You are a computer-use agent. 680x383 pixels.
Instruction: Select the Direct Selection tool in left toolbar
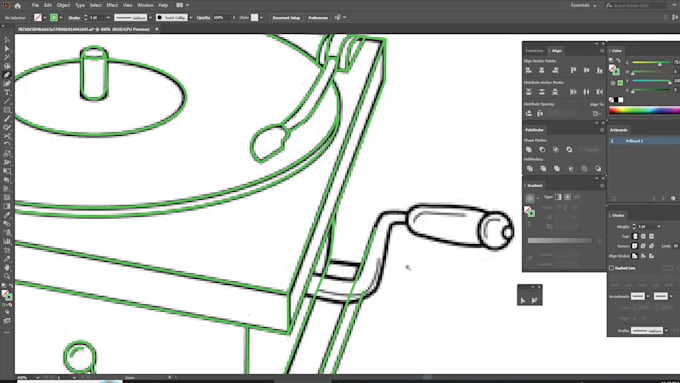pyautogui.click(x=7, y=48)
